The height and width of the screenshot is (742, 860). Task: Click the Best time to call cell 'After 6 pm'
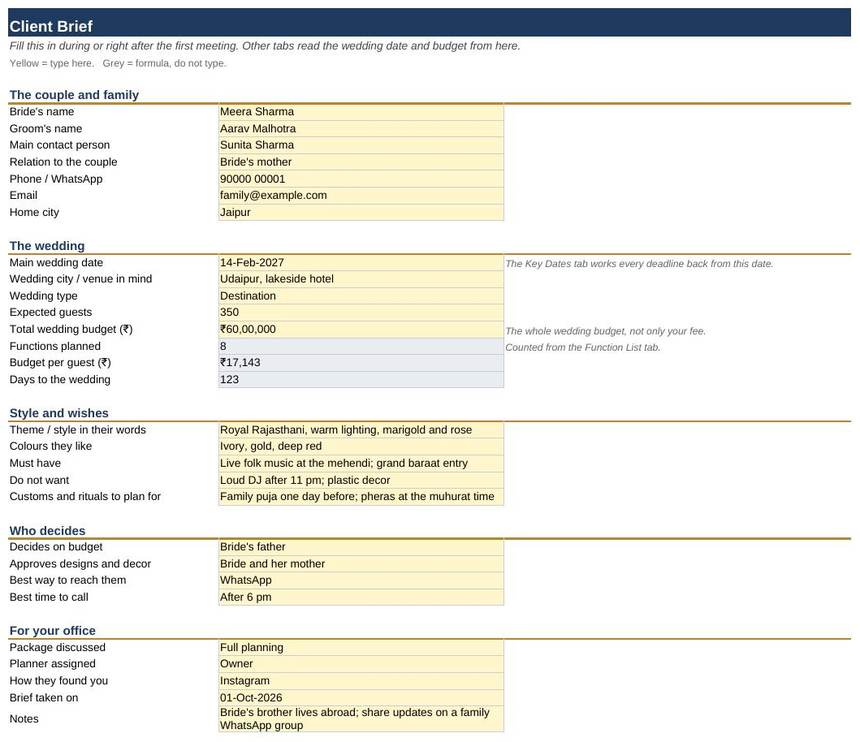click(x=361, y=597)
